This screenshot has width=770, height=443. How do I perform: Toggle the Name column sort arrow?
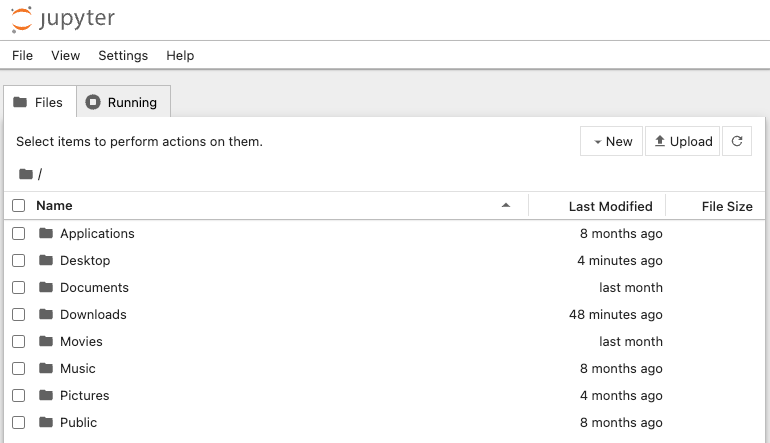tap(506, 206)
